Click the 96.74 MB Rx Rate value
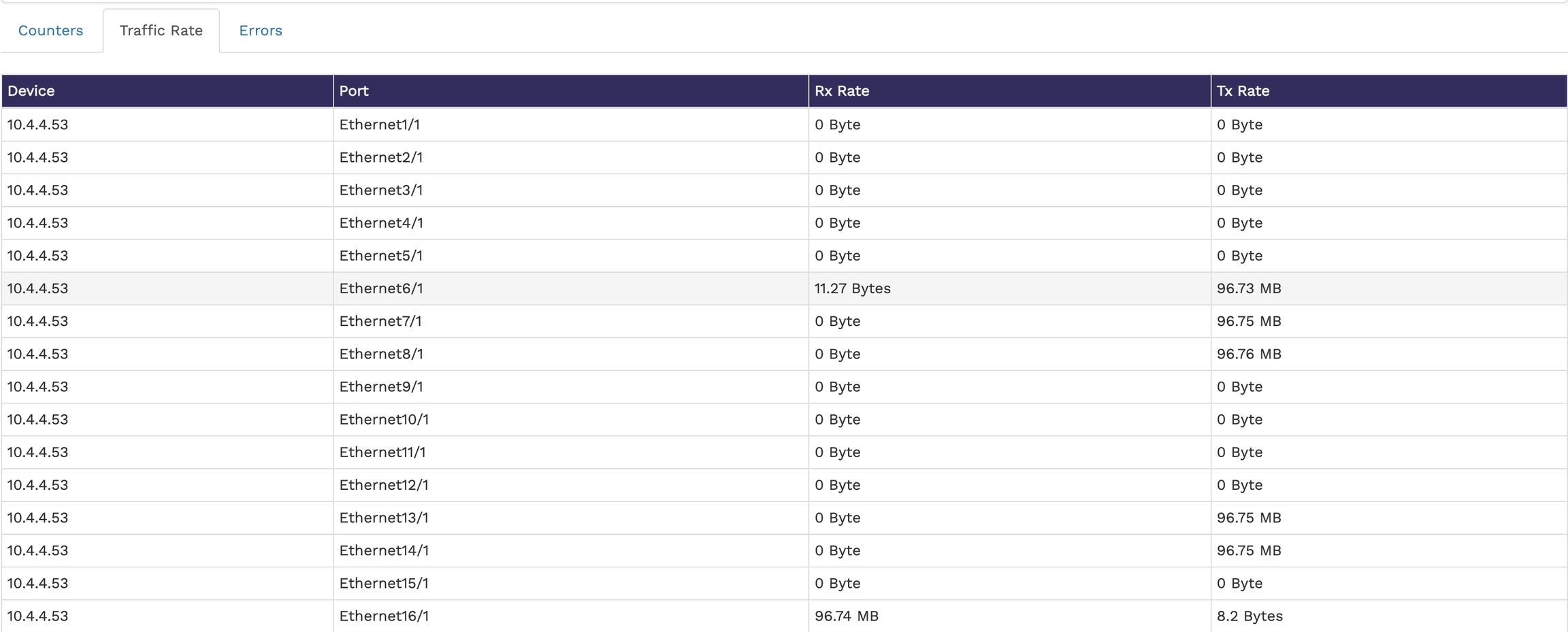This screenshot has height=632, width=1568. coord(847,616)
